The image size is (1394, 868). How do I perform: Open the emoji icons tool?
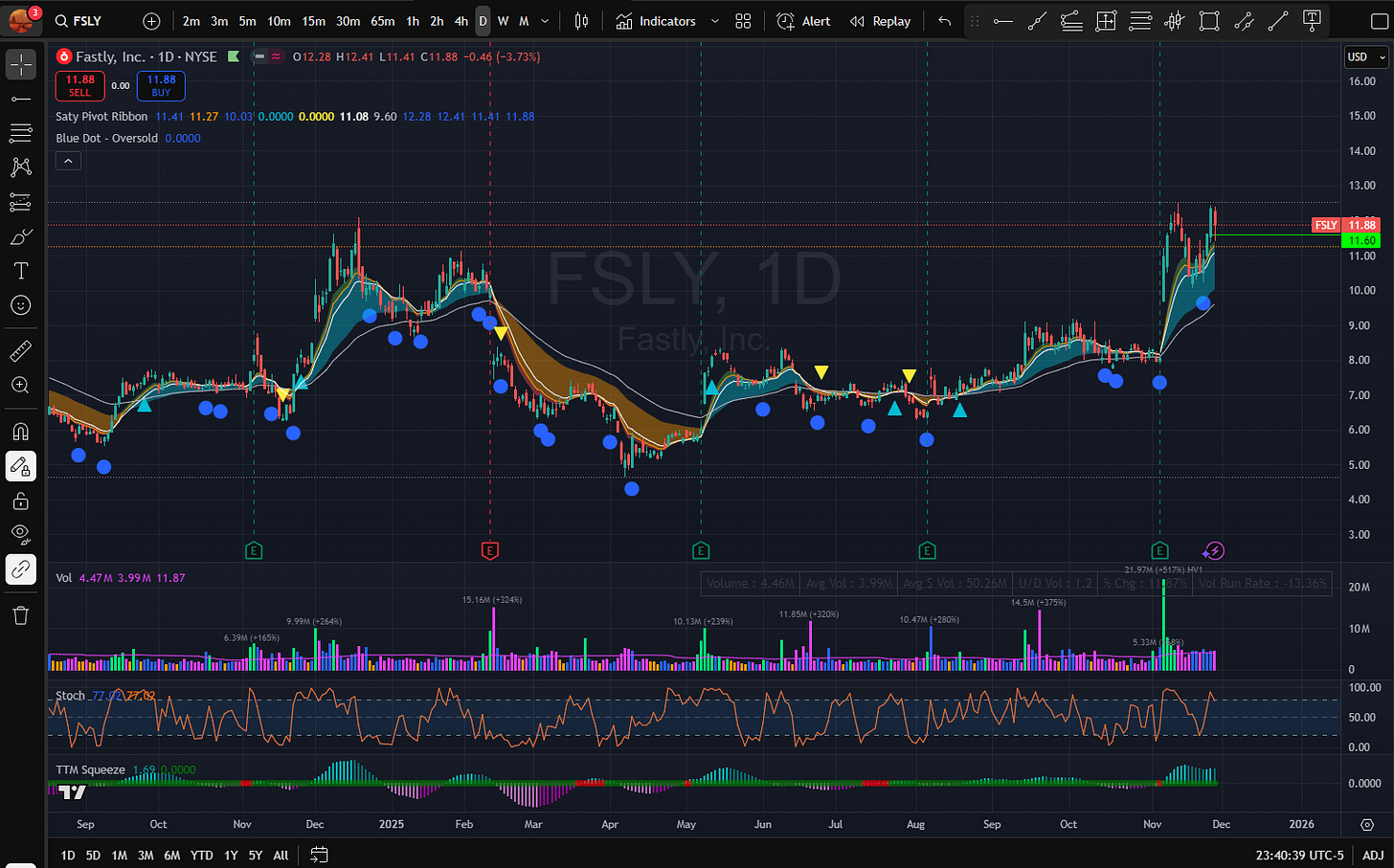tap(21, 305)
